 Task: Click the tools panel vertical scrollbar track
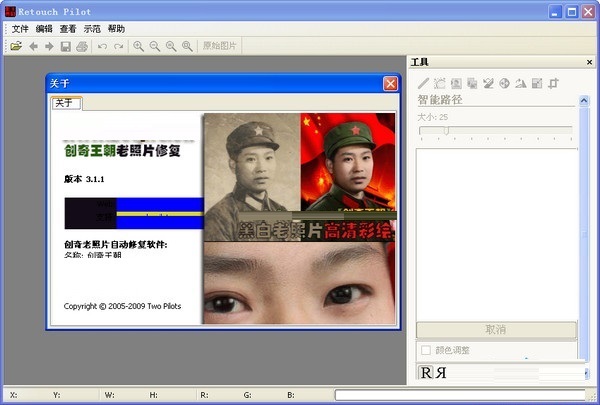coord(584,234)
